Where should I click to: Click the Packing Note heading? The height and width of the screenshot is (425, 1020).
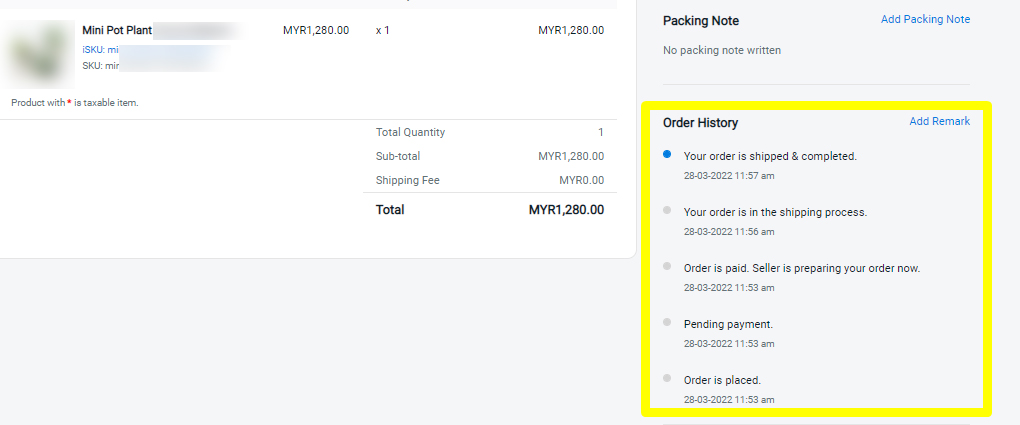click(x=701, y=21)
